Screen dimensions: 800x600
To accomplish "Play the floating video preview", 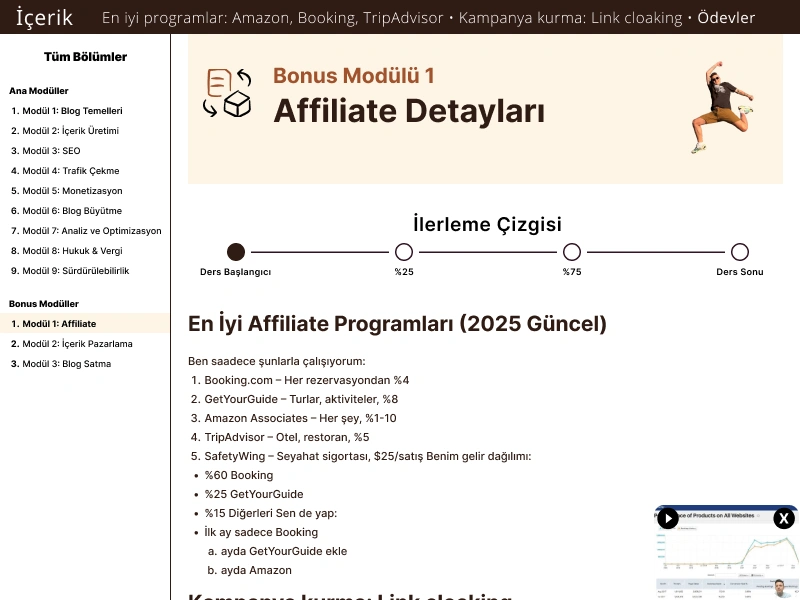I will tap(668, 519).
